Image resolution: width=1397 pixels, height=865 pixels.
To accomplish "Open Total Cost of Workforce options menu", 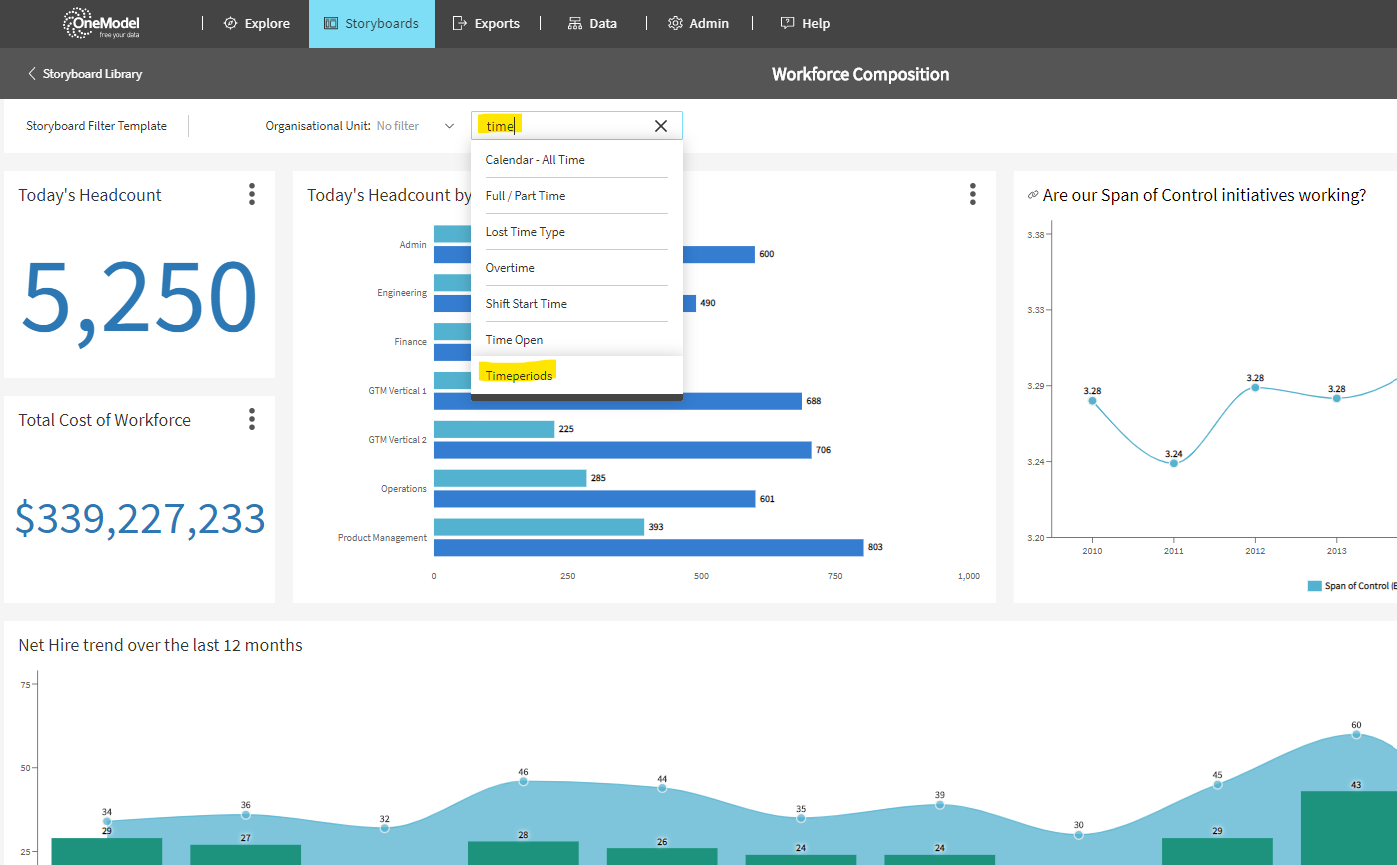I will pyautogui.click(x=252, y=419).
